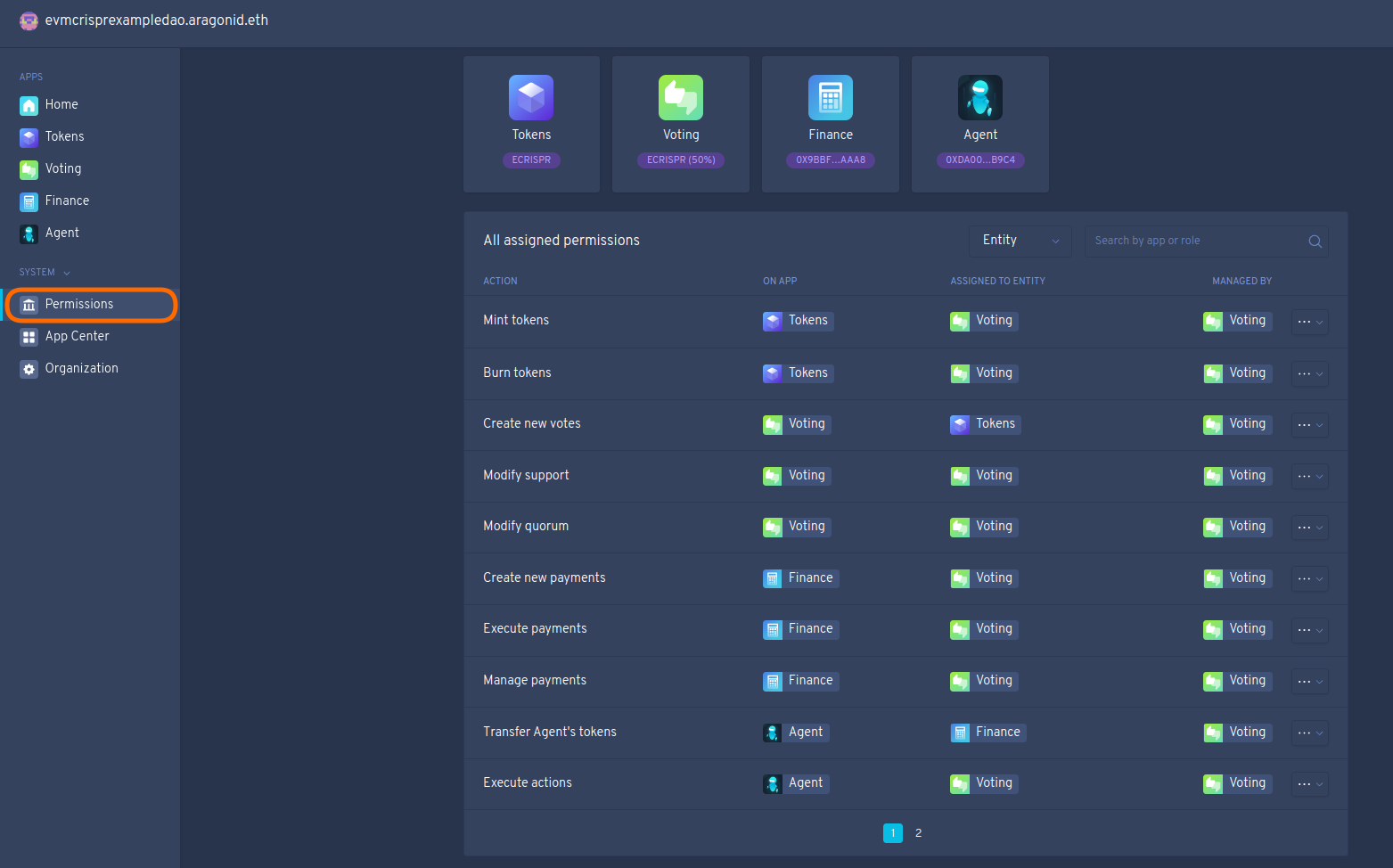Open options menu for Execute actions row
The image size is (1393, 868).
(1310, 784)
